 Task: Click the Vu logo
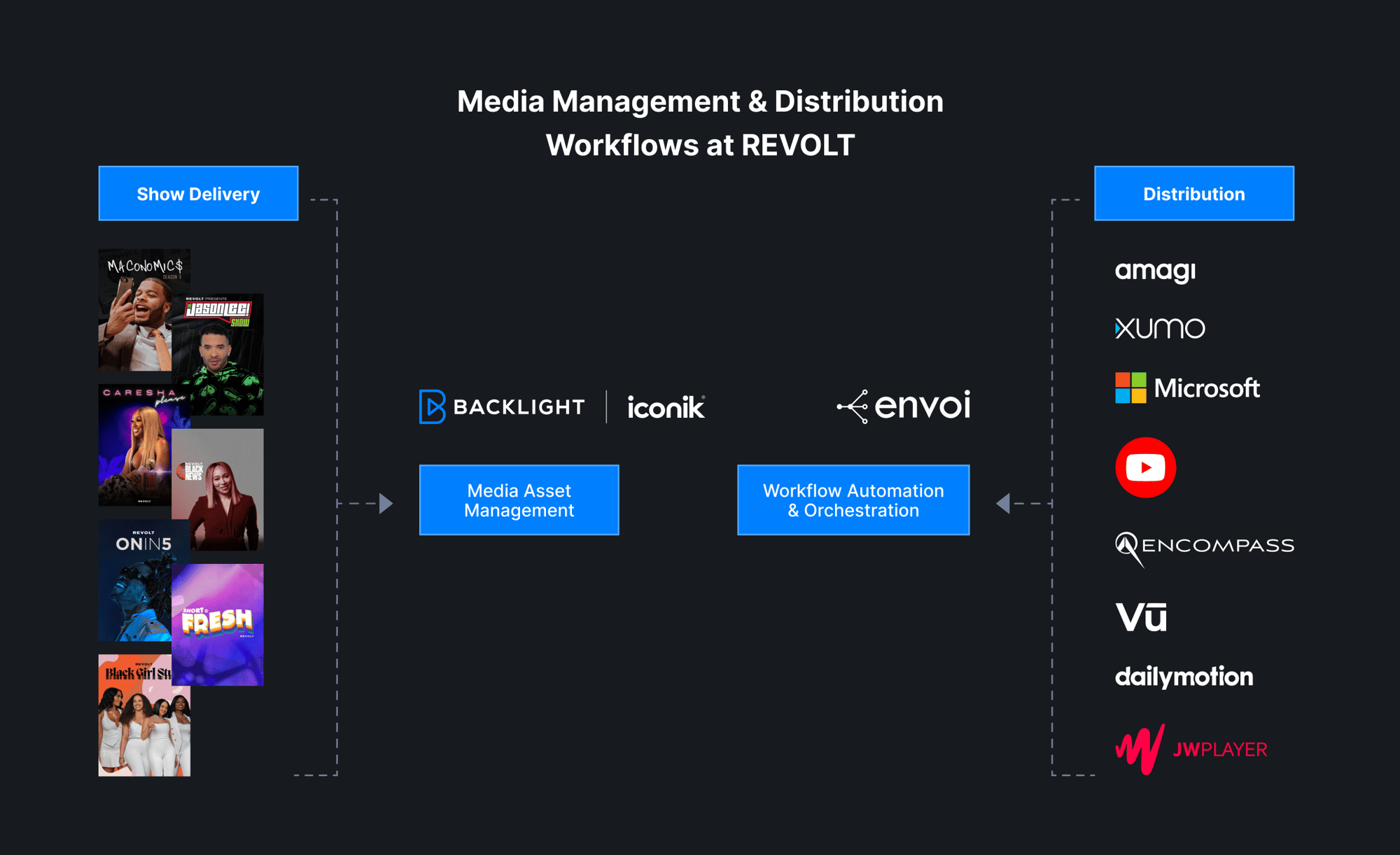1141,616
